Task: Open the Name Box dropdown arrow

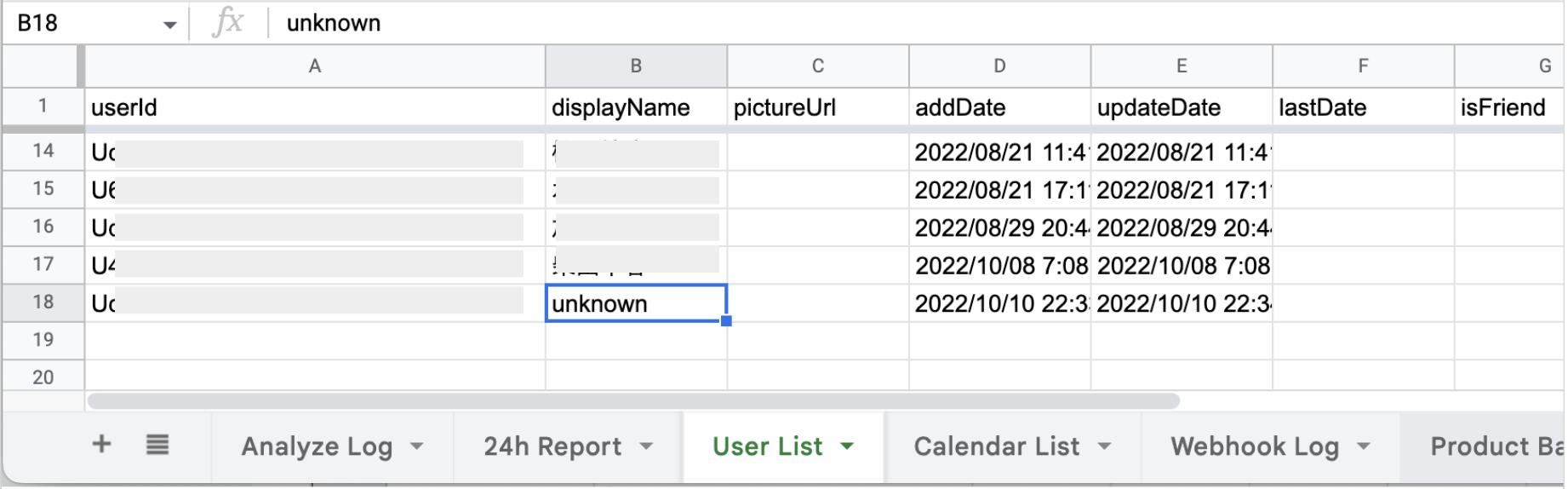Action: click(x=169, y=25)
